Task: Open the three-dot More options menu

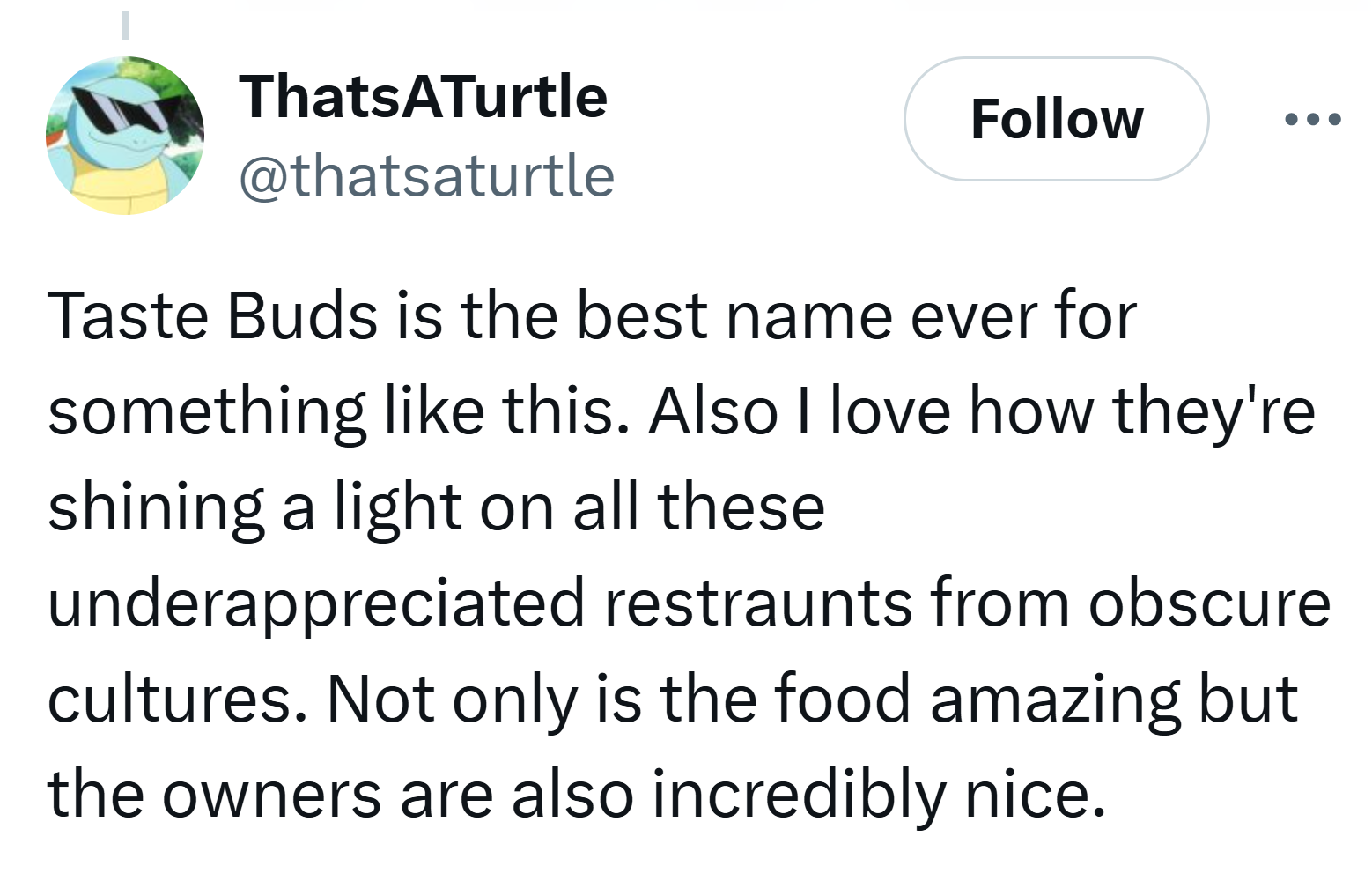Action: tap(1312, 119)
